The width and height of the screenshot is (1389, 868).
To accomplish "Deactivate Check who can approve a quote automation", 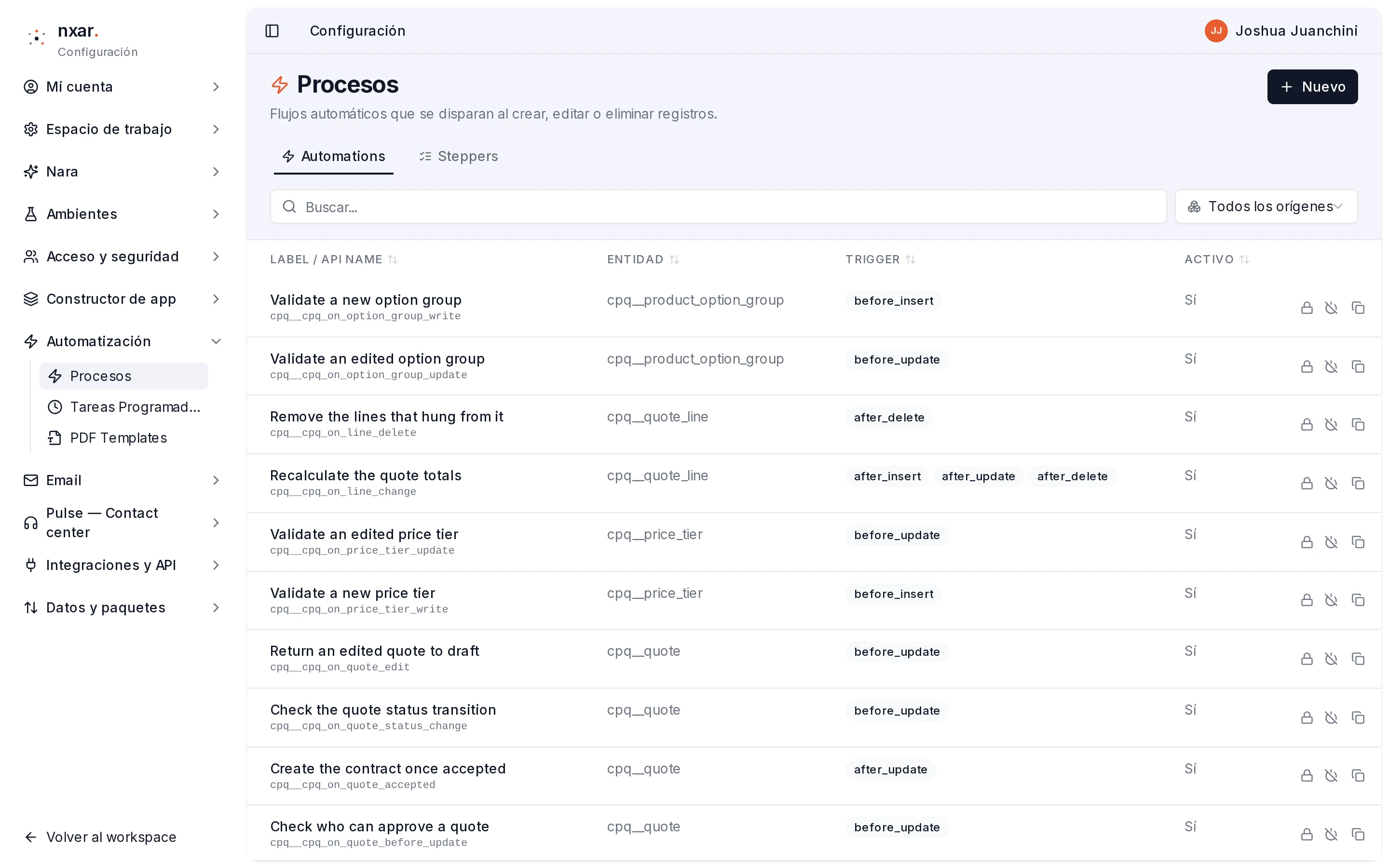I will coord(1332,835).
